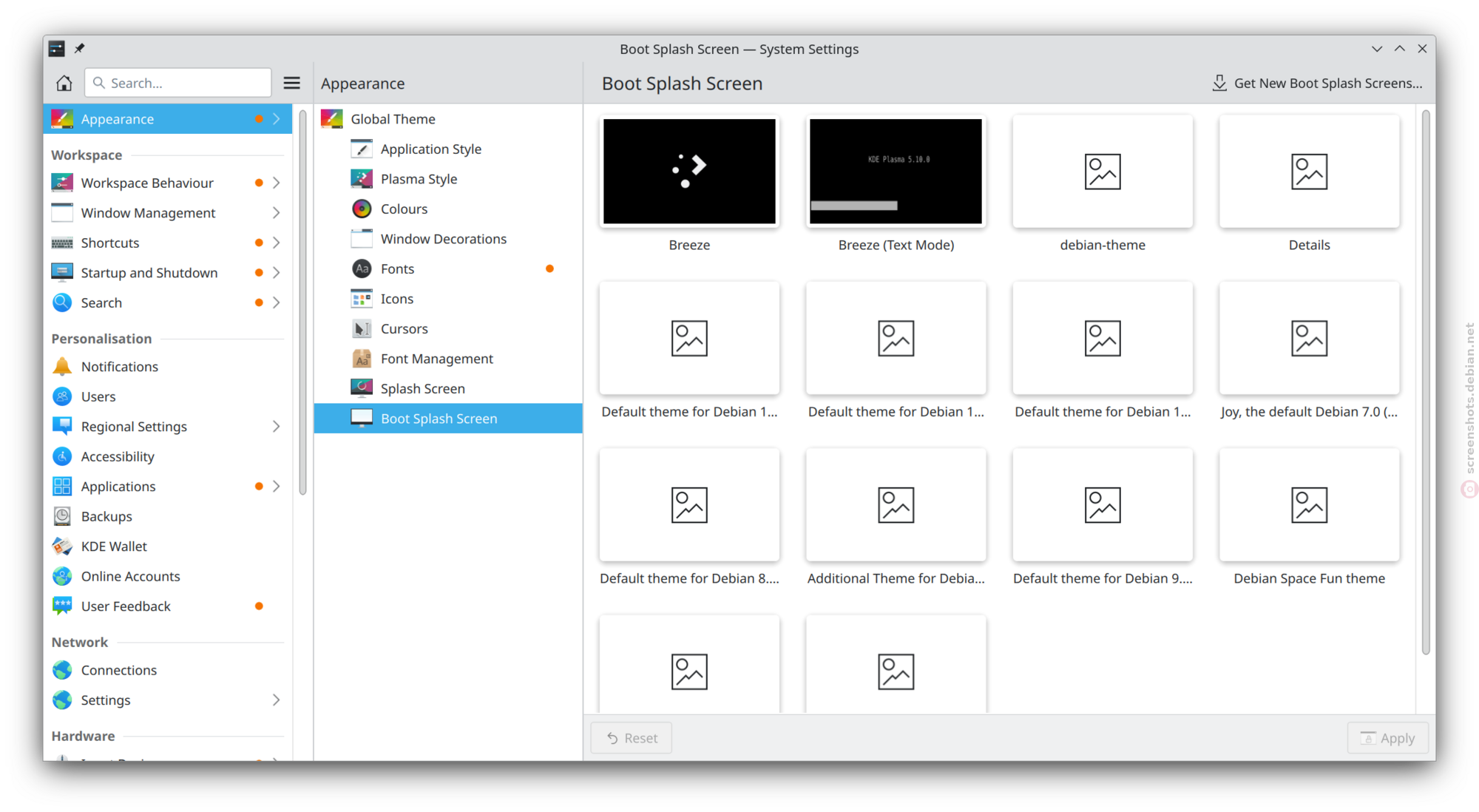This screenshot has width=1479, height=812.
Task: Select Default theme for Debian 9 thumbnail
Action: pos(1103,505)
